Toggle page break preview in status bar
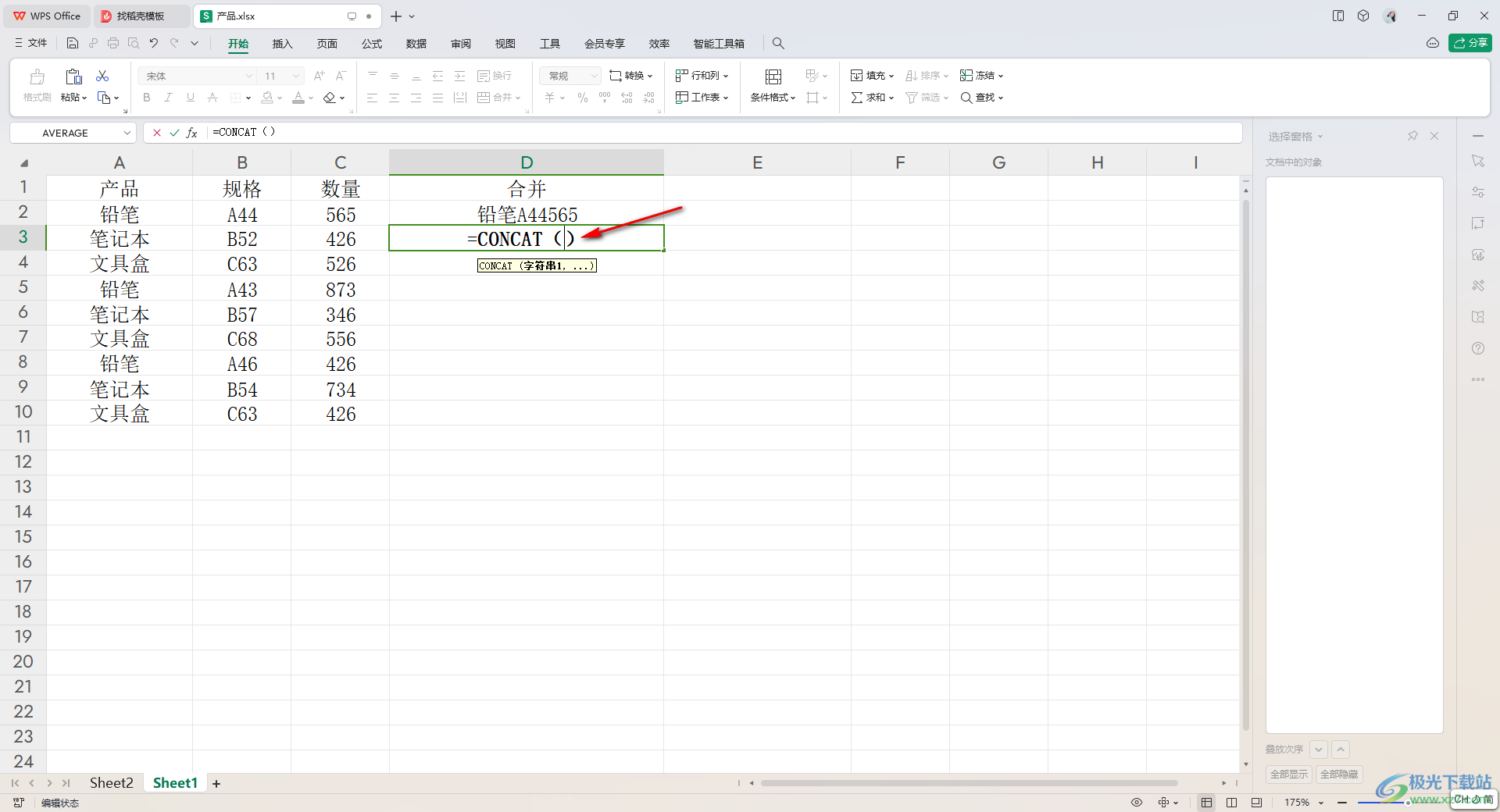The image size is (1500, 812). 1256,802
